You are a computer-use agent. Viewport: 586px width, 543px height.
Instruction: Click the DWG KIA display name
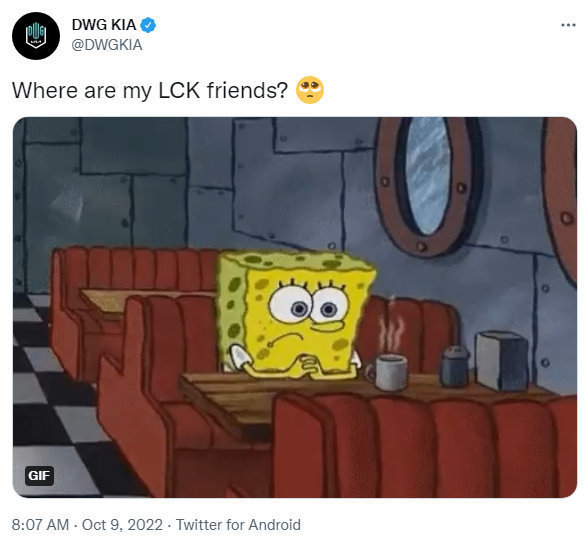pyautogui.click(x=104, y=25)
